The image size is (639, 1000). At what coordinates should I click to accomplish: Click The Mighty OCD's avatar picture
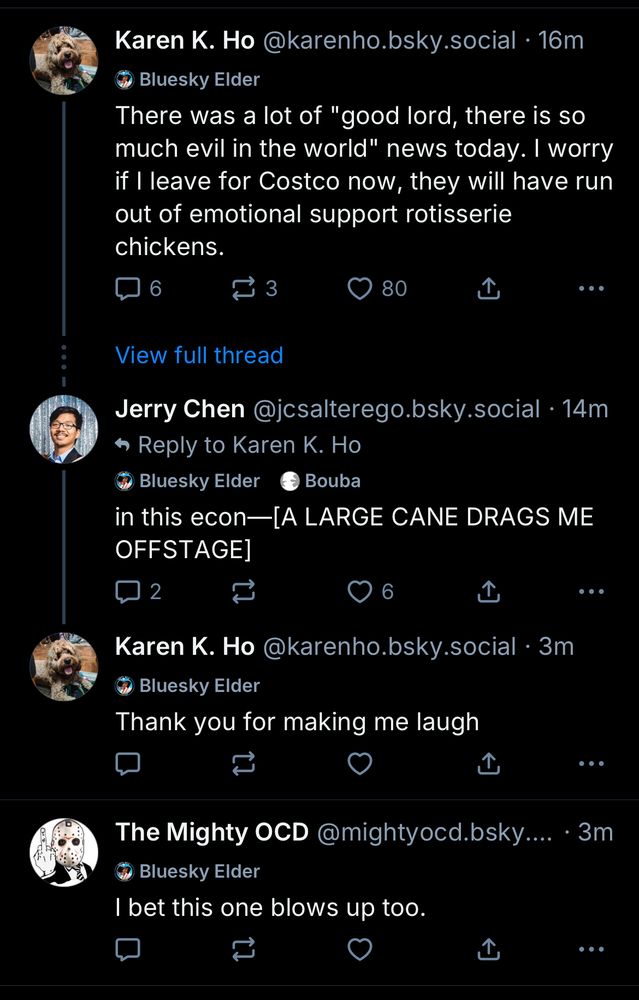point(63,851)
